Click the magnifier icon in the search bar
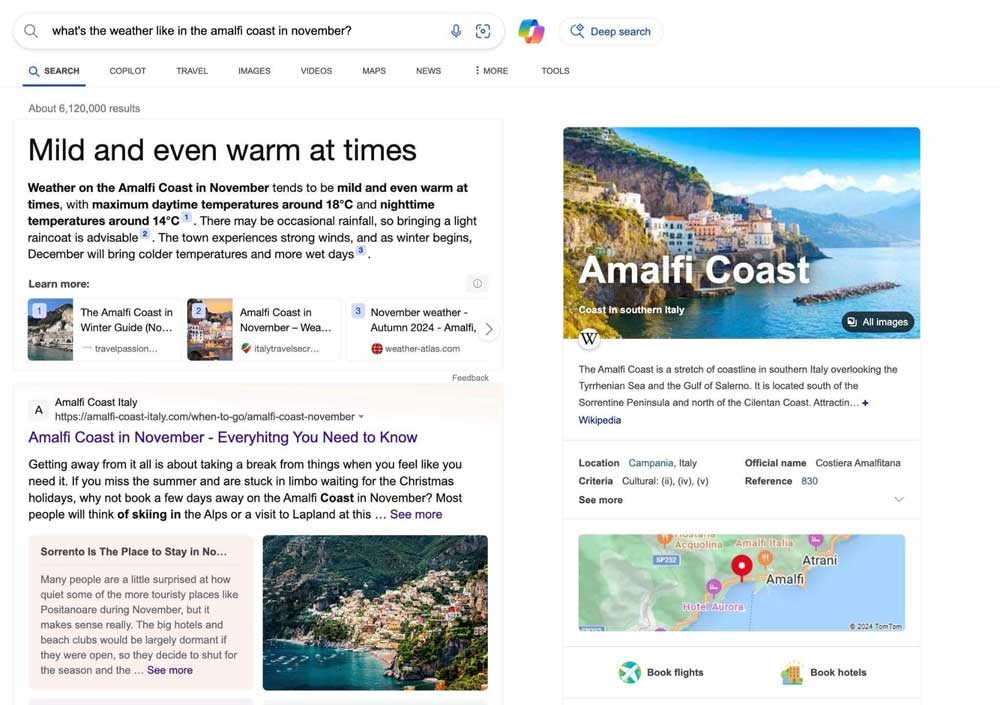 [31, 31]
